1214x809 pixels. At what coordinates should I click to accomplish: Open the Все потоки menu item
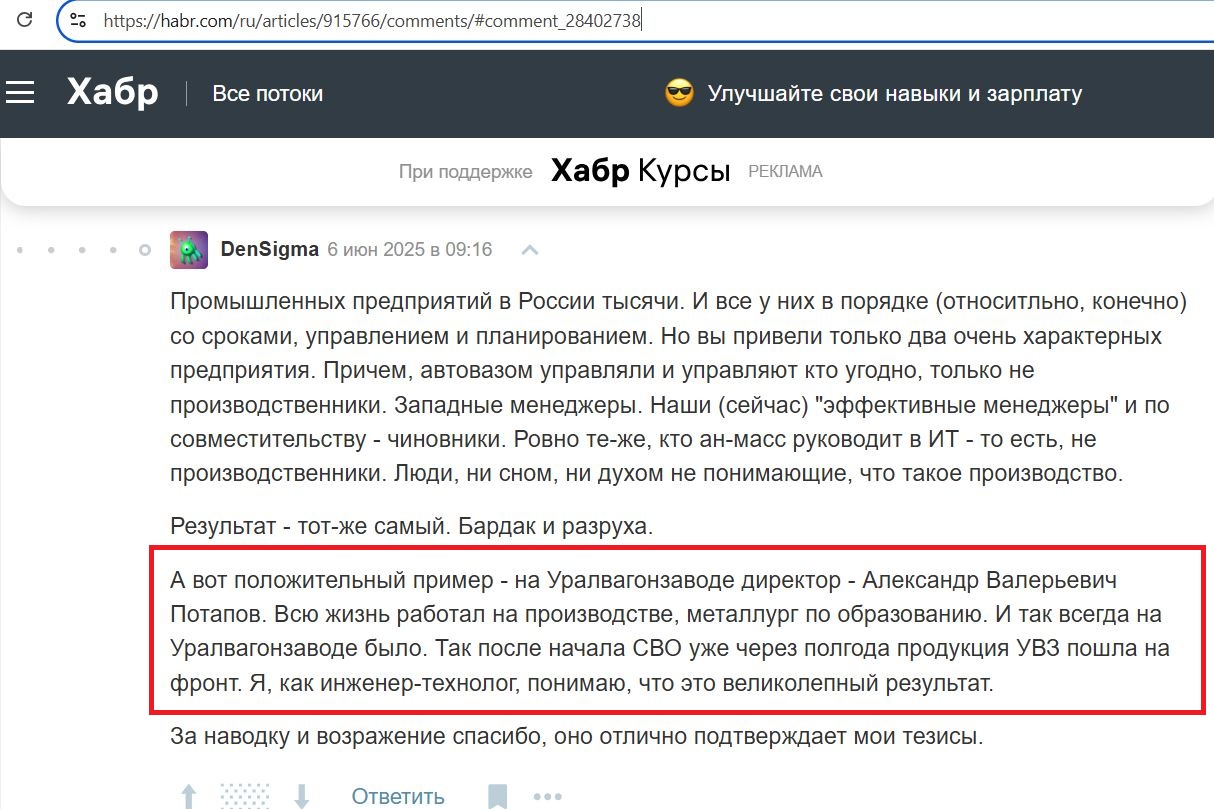[x=268, y=92]
